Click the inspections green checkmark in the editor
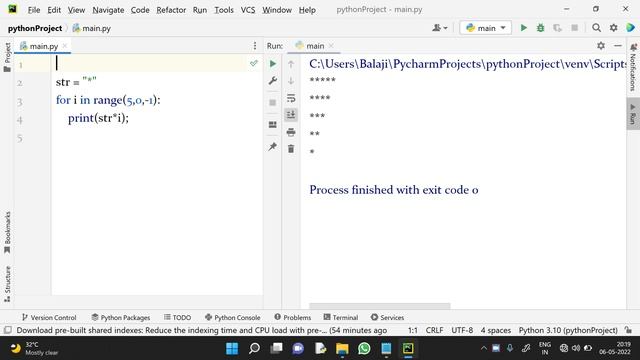640x360 pixels. [x=254, y=63]
